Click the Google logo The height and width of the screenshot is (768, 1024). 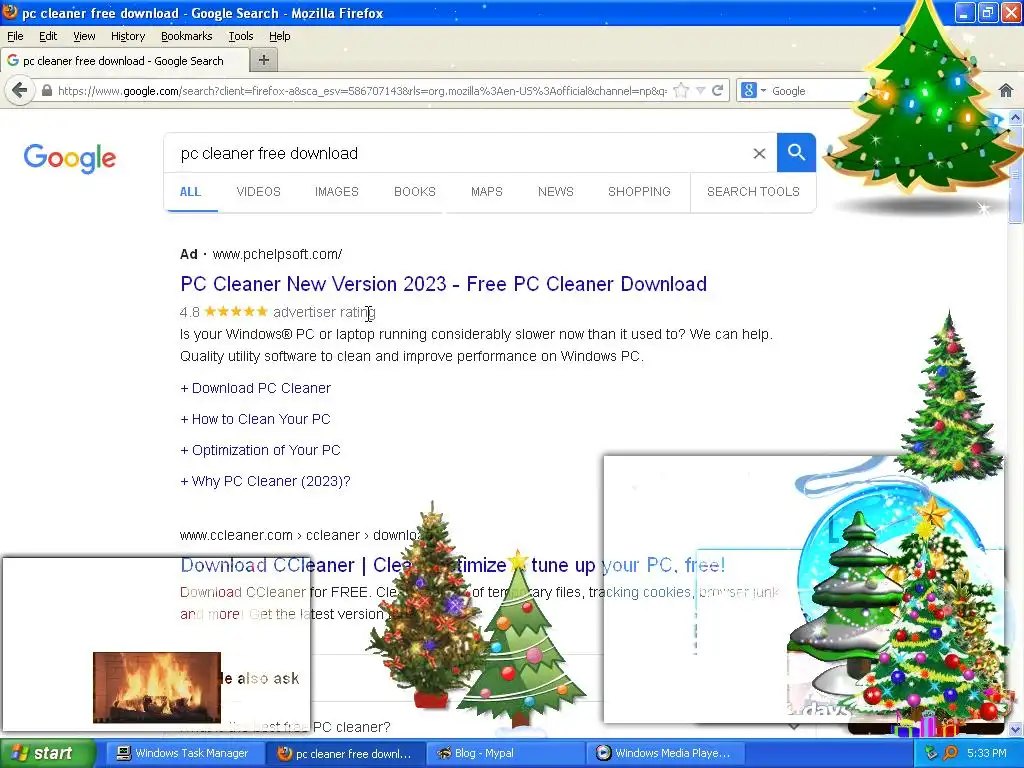70,158
